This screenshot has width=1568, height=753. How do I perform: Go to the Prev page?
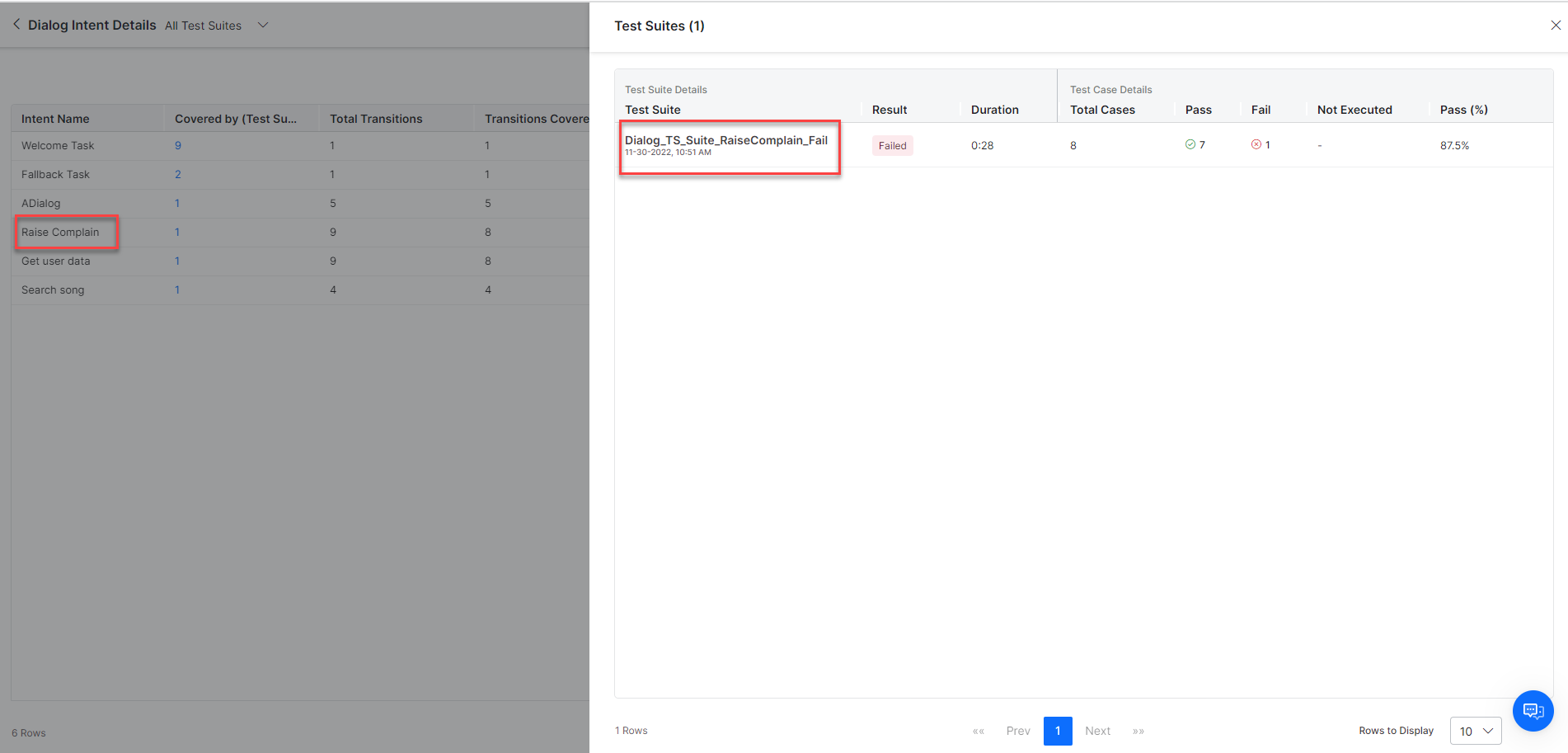[1018, 731]
